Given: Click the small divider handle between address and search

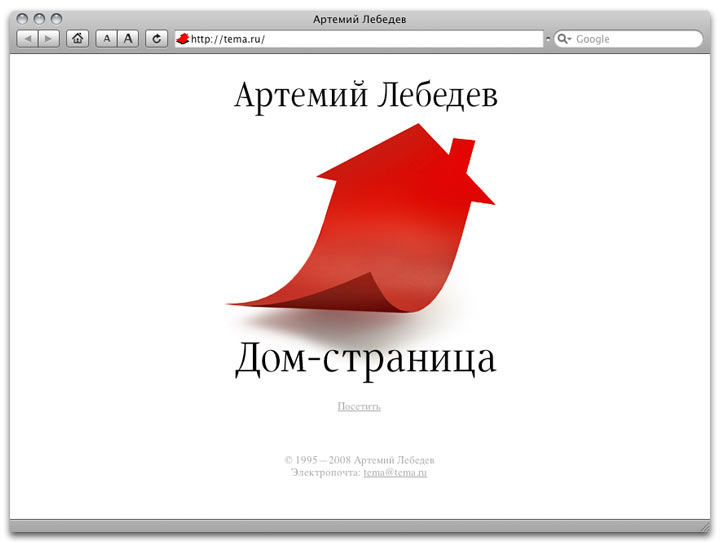Looking at the screenshot, I should pyautogui.click(x=547, y=39).
